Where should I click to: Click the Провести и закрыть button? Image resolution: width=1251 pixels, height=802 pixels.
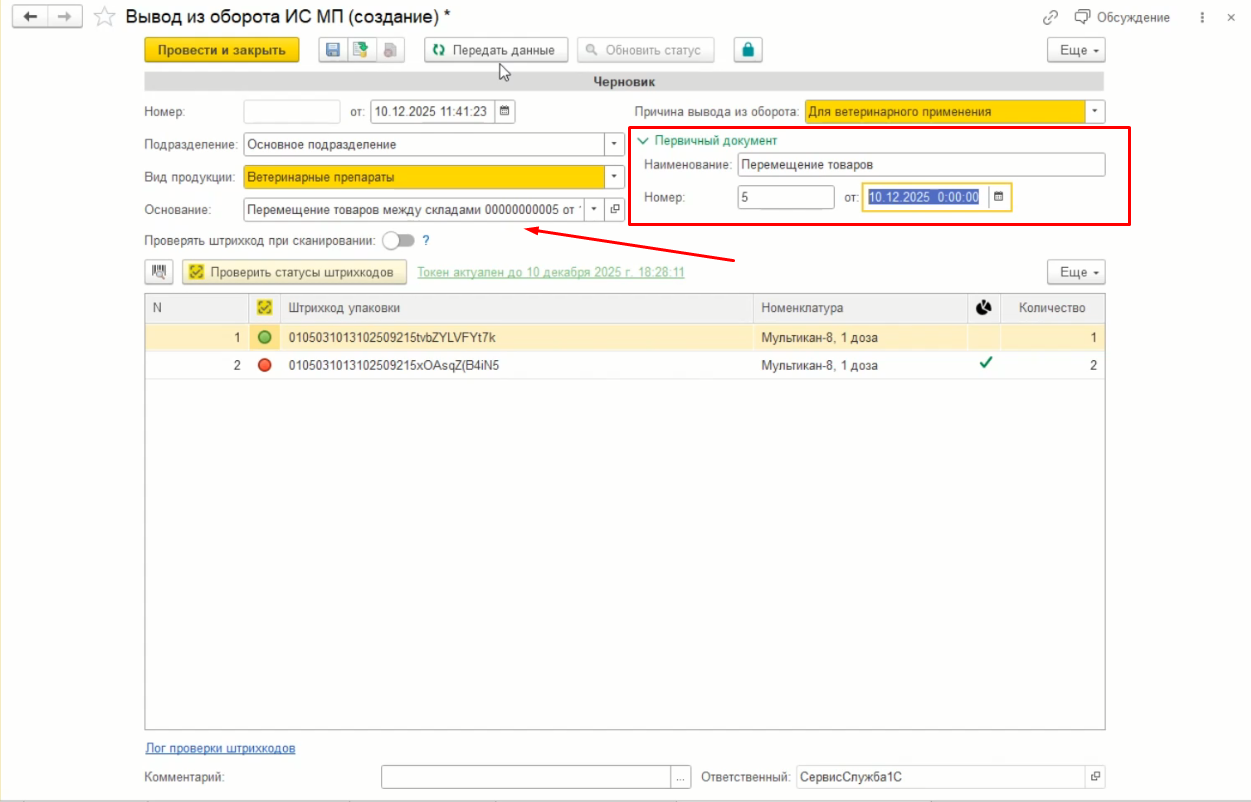pyautogui.click(x=221, y=50)
